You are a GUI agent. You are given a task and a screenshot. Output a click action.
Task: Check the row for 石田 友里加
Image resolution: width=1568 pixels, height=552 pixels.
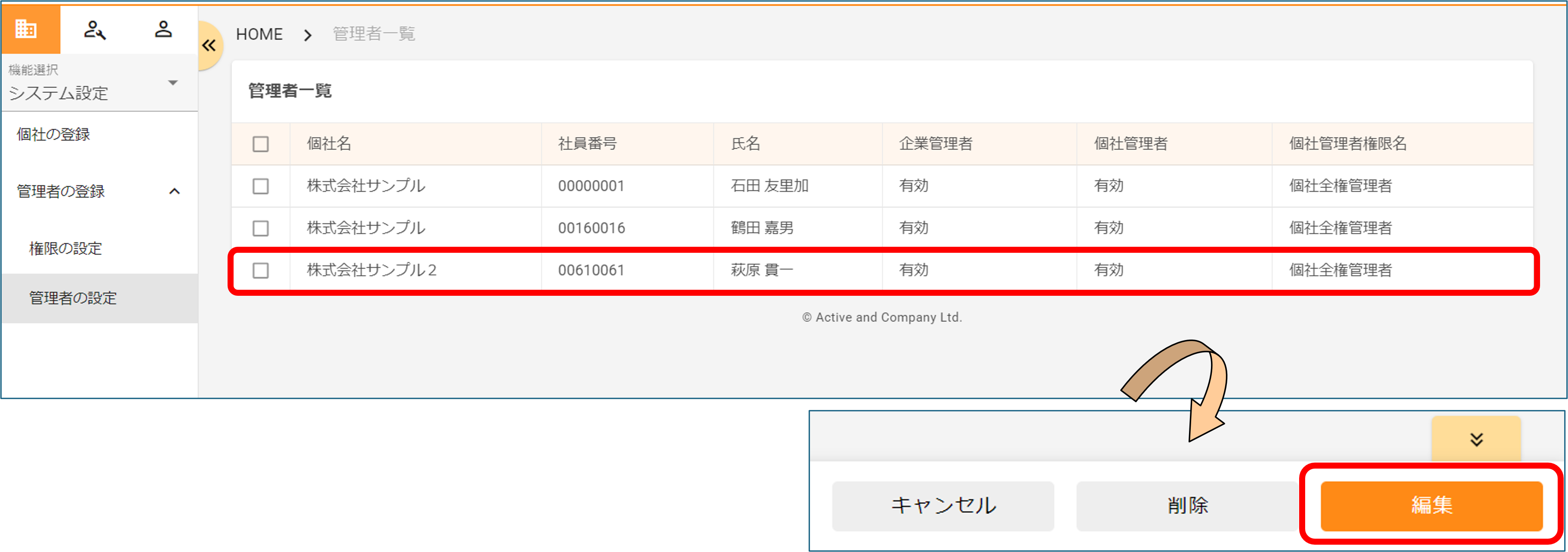[x=261, y=186]
